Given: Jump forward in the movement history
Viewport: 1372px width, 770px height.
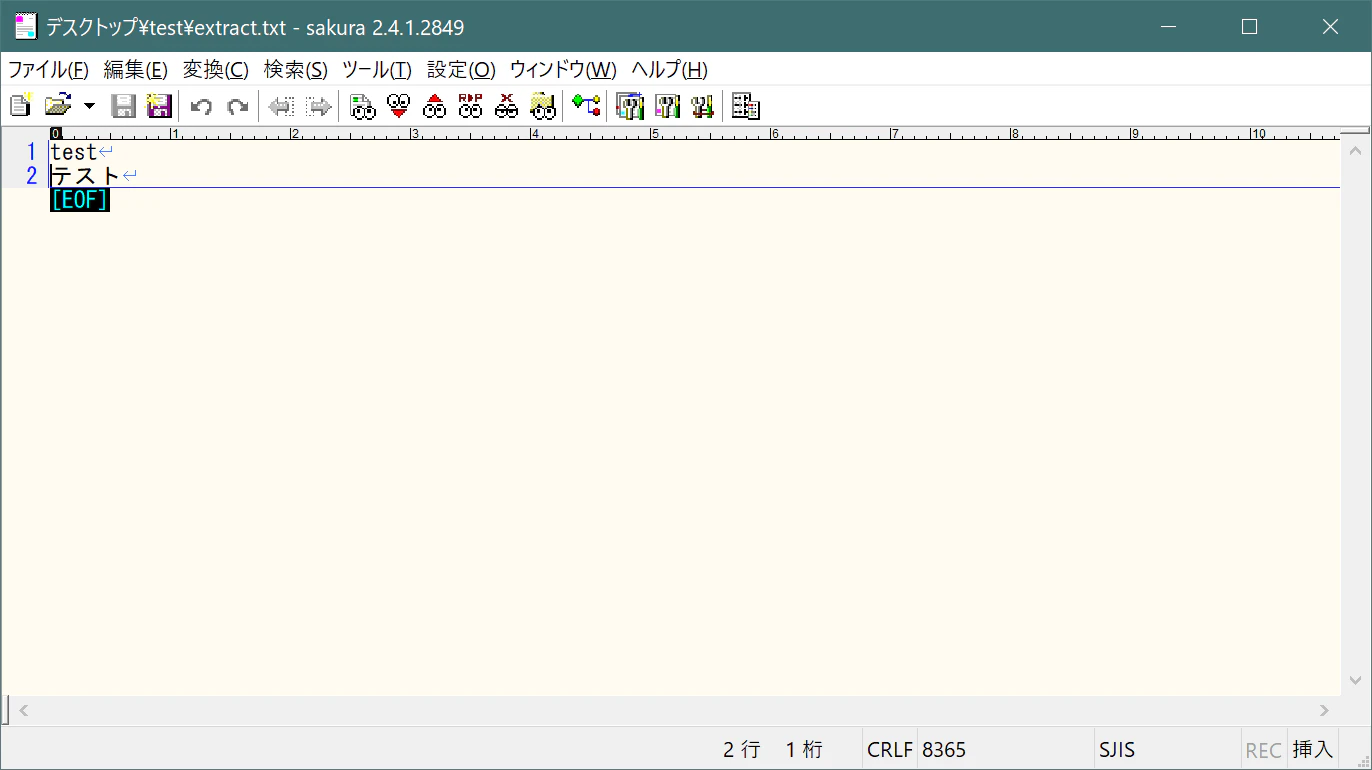Looking at the screenshot, I should pos(318,106).
